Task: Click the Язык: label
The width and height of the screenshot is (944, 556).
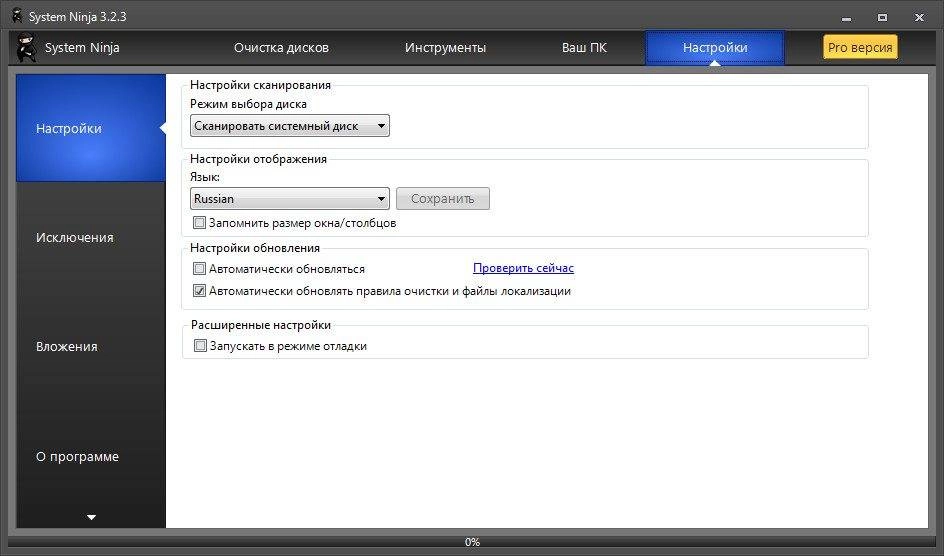Action: pos(205,177)
